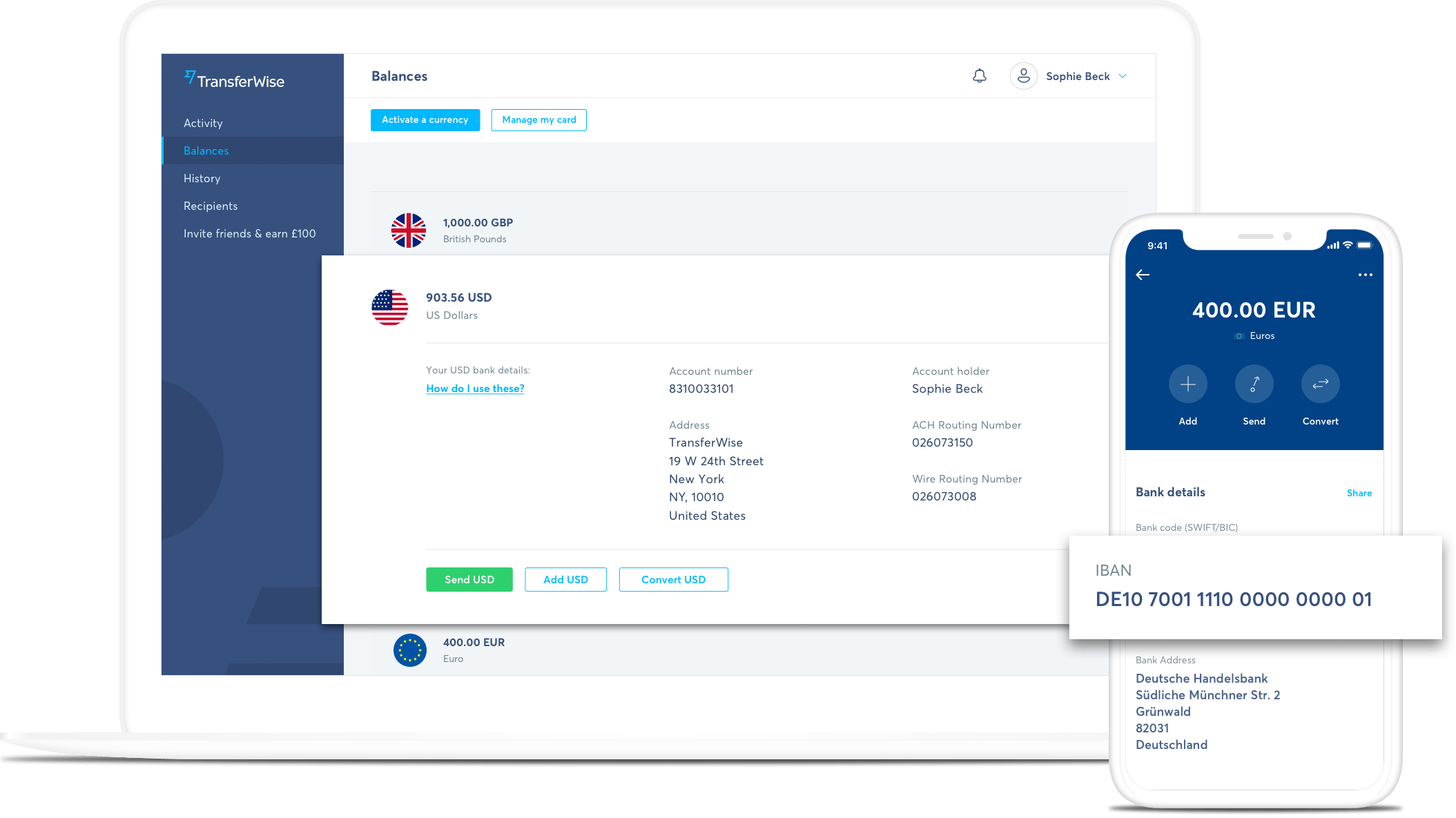Select the Balances navigation menu item
Image resolution: width=1456 pixels, height=818 pixels.
(207, 150)
